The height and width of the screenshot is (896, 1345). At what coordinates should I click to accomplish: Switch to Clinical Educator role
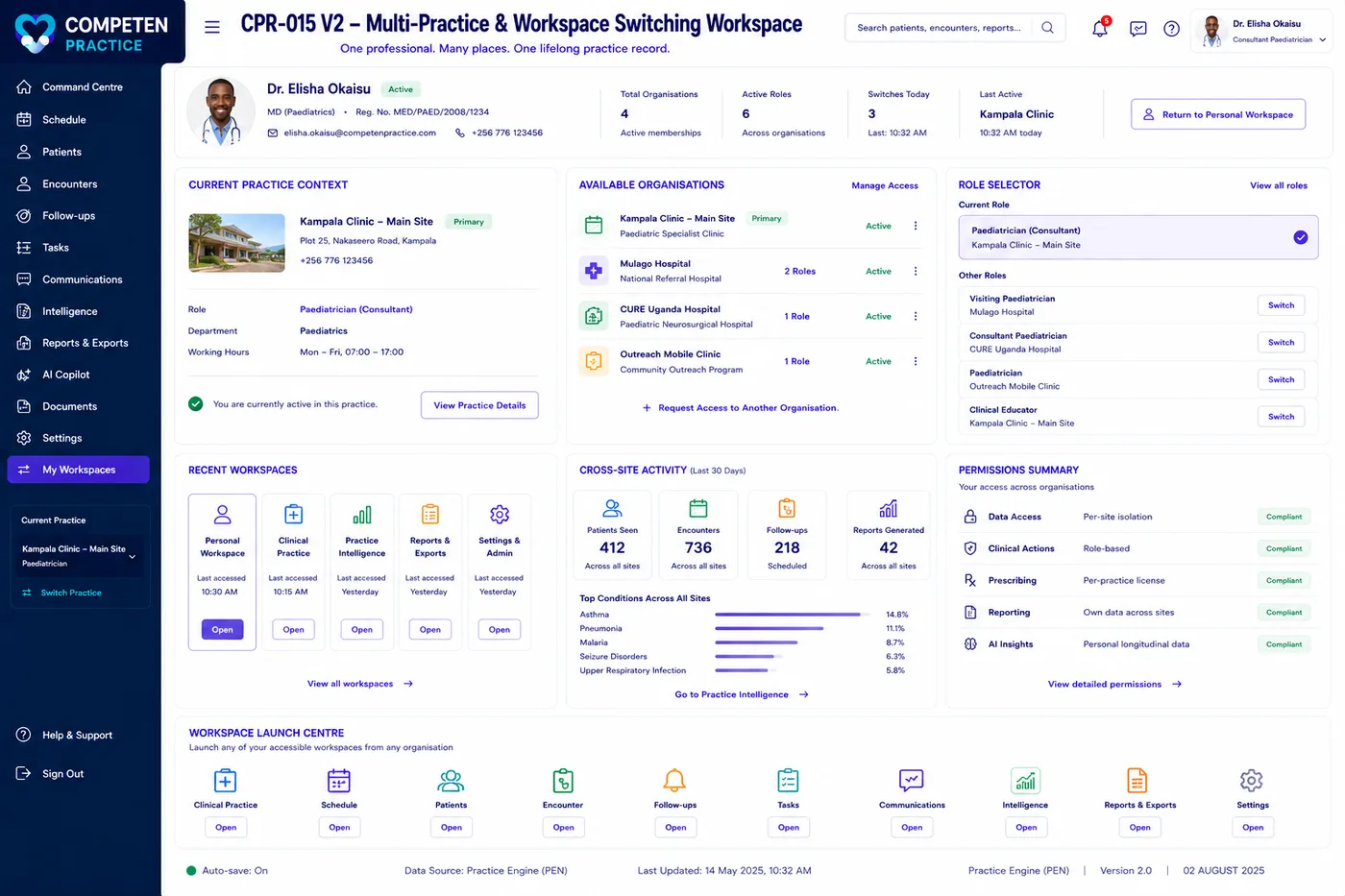(1281, 417)
